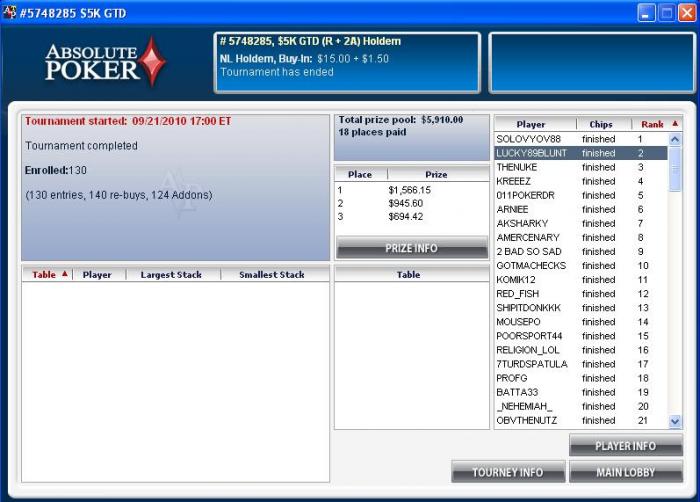Select player 7TURDSPATULA

(x=581, y=364)
